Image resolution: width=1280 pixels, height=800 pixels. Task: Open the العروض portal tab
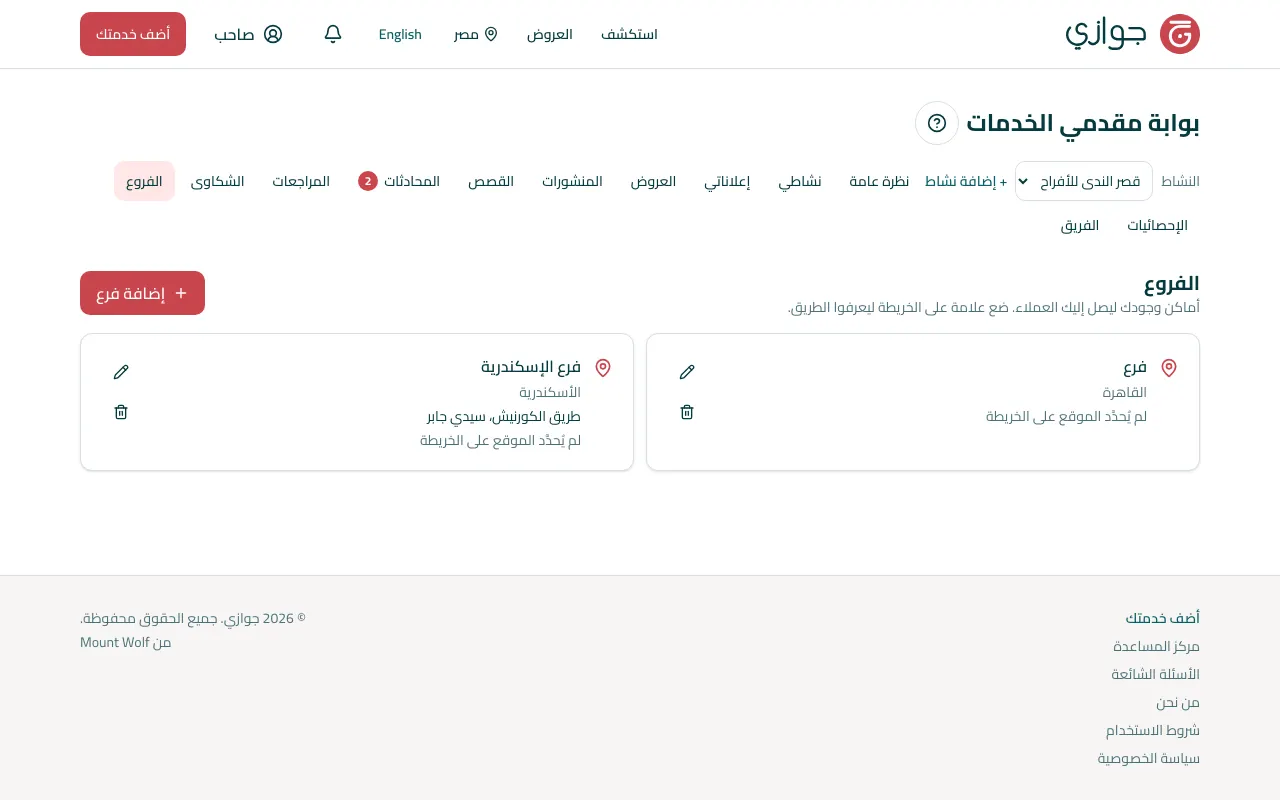point(653,181)
